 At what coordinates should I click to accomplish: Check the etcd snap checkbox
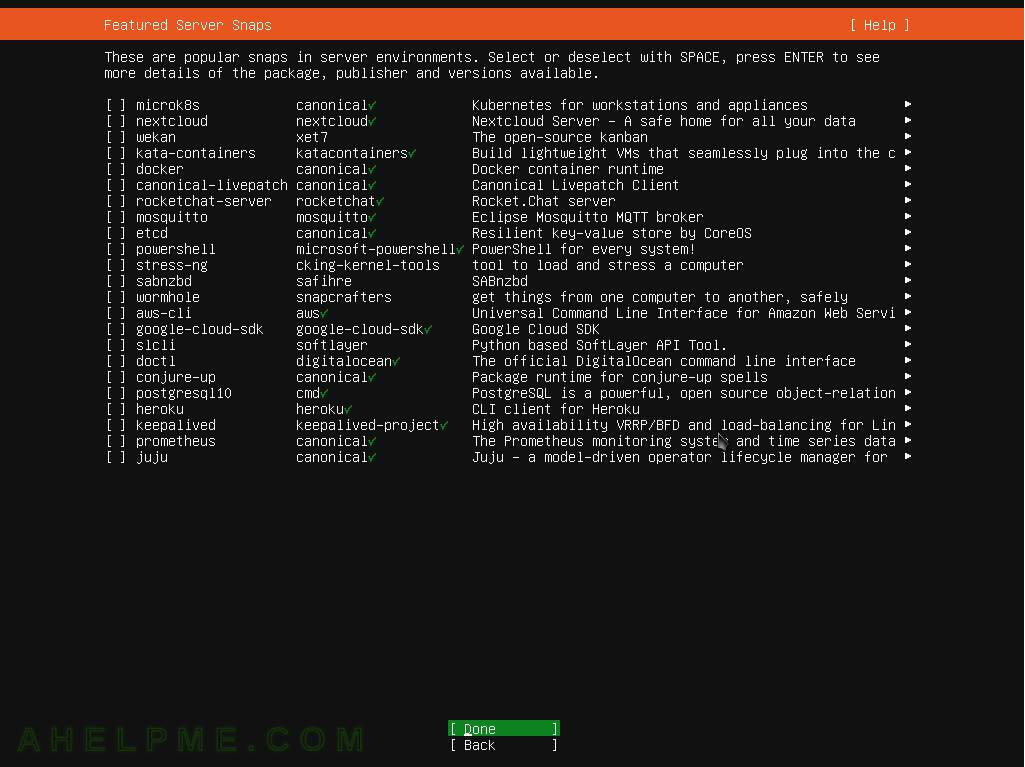pos(116,233)
